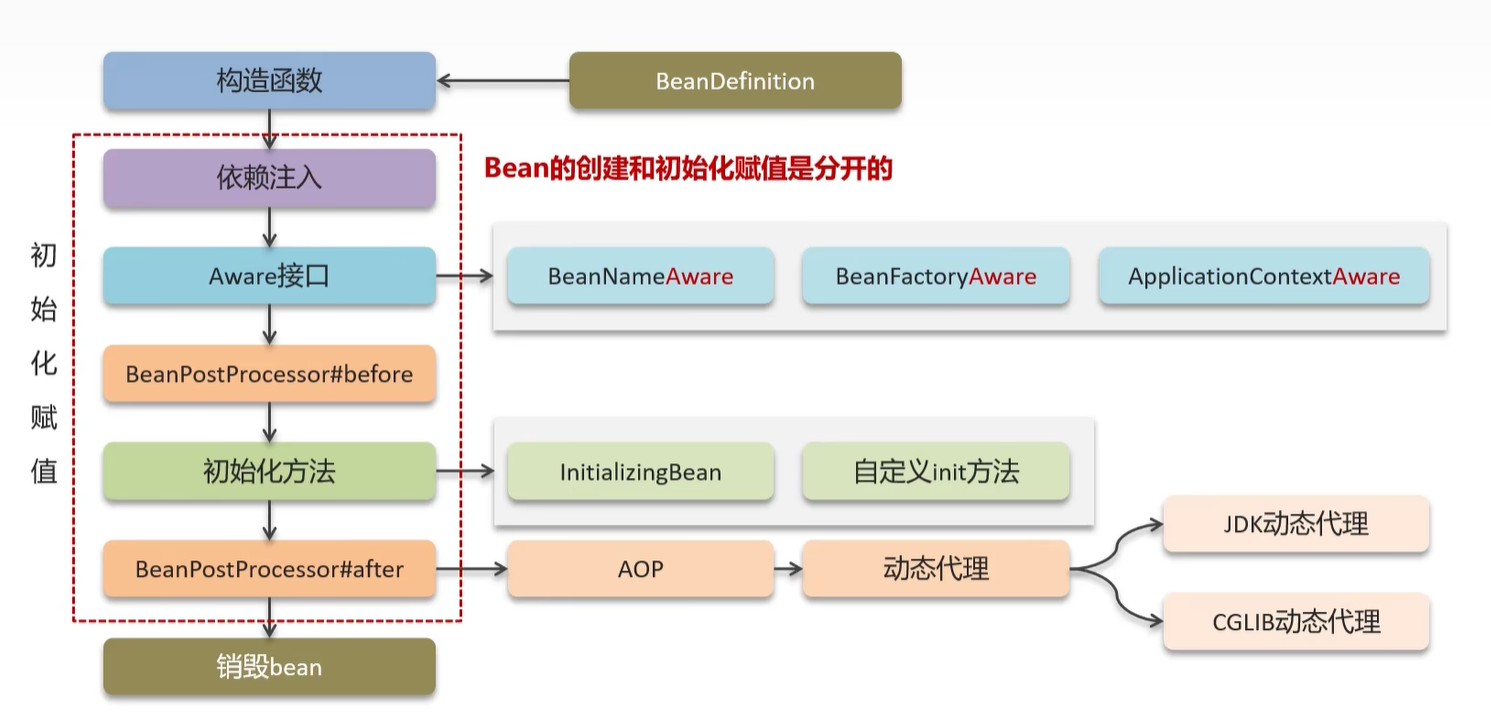
Task: Click the 依赖注入 step box
Action: point(269,178)
